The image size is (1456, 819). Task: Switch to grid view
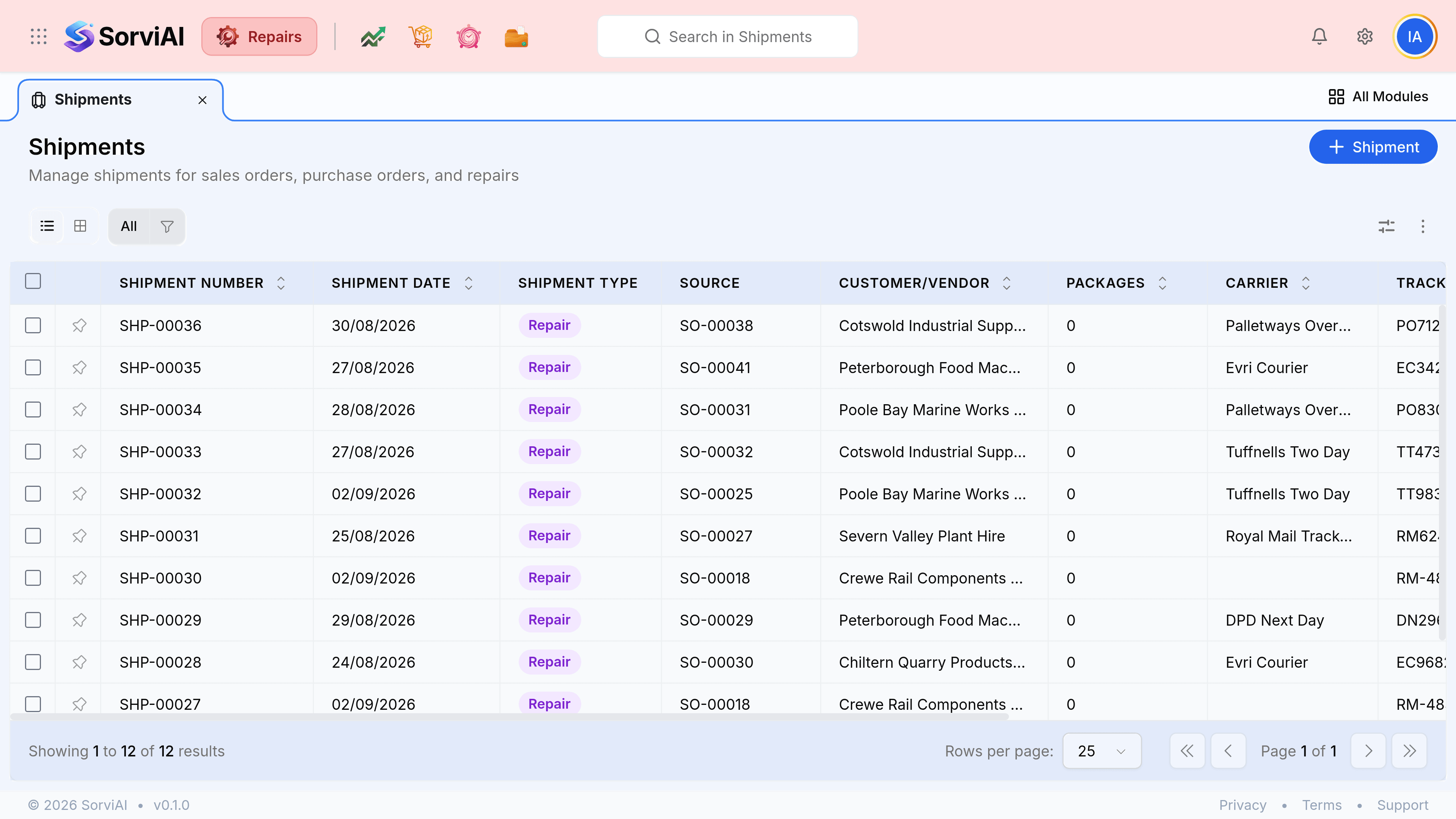tap(80, 226)
